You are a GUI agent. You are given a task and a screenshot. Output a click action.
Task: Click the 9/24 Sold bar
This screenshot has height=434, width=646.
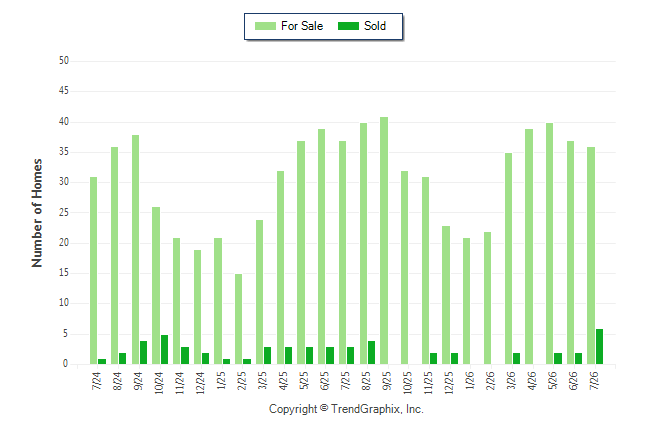pyautogui.click(x=143, y=352)
